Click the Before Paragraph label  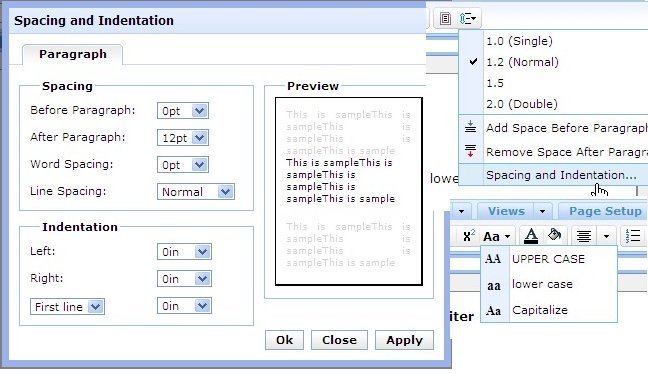pos(83,110)
